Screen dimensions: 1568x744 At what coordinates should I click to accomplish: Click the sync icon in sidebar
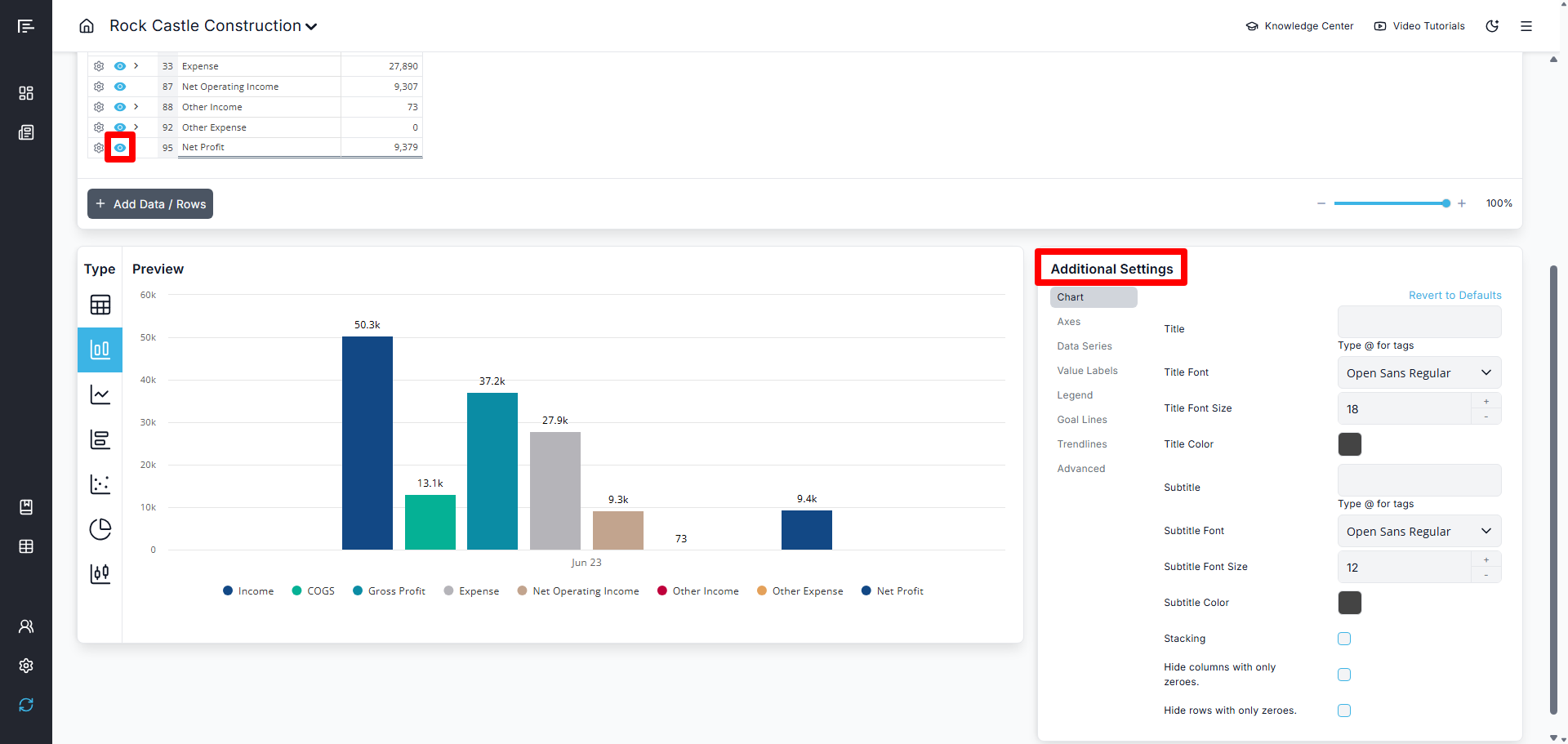[26, 705]
